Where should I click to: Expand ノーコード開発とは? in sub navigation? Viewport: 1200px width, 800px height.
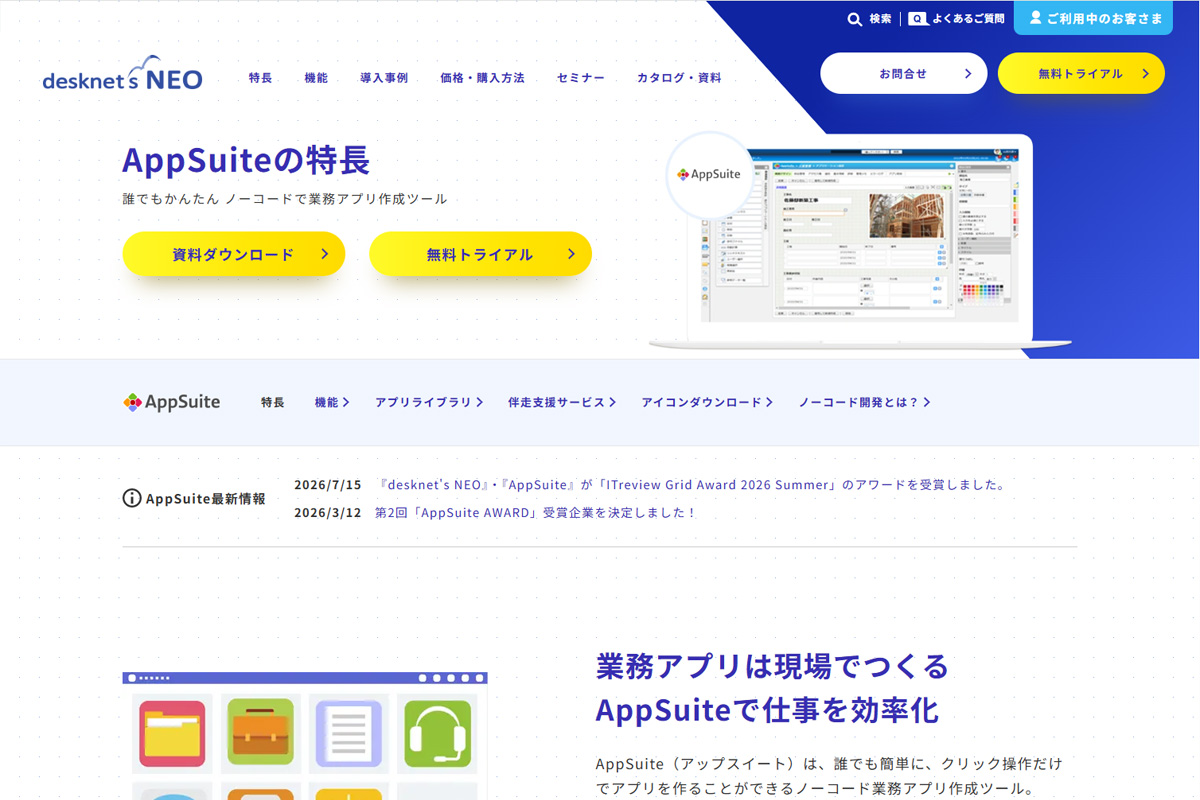[864, 402]
